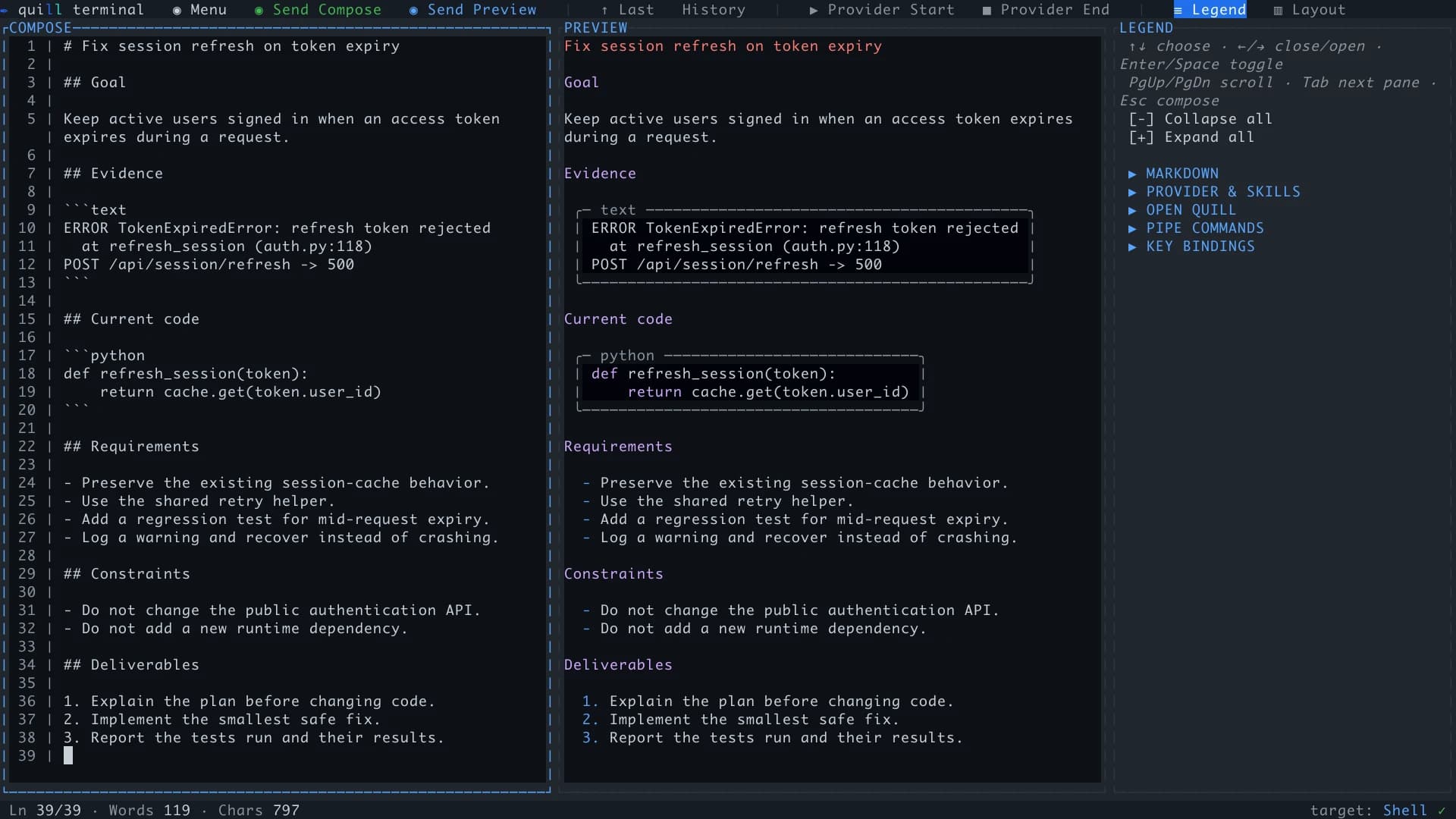The height and width of the screenshot is (819, 1456).
Task: Click the python code block label in preview
Action: click(x=627, y=356)
